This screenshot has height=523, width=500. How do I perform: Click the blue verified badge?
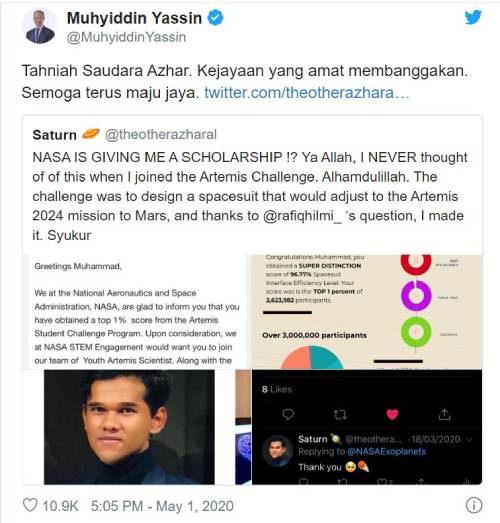tap(215, 18)
